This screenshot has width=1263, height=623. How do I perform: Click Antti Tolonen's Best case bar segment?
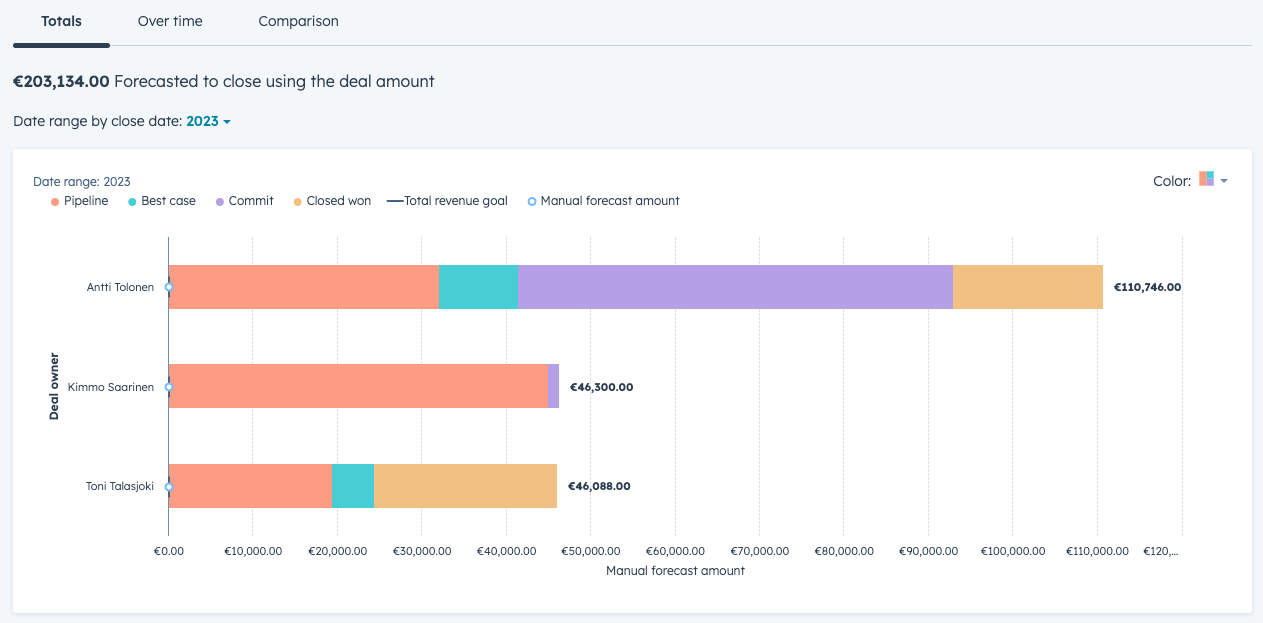coord(478,287)
